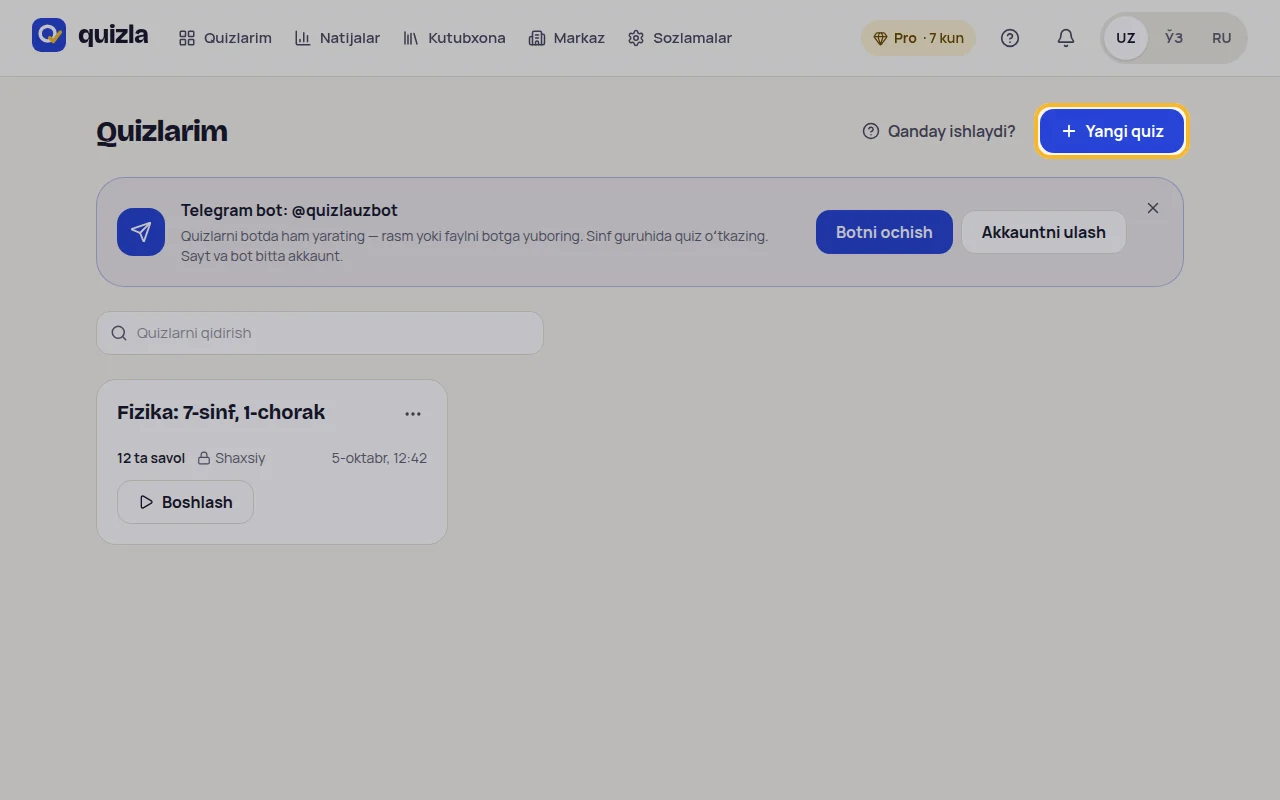1280x800 pixels.
Task: Open the Natijalar page
Action: point(337,38)
